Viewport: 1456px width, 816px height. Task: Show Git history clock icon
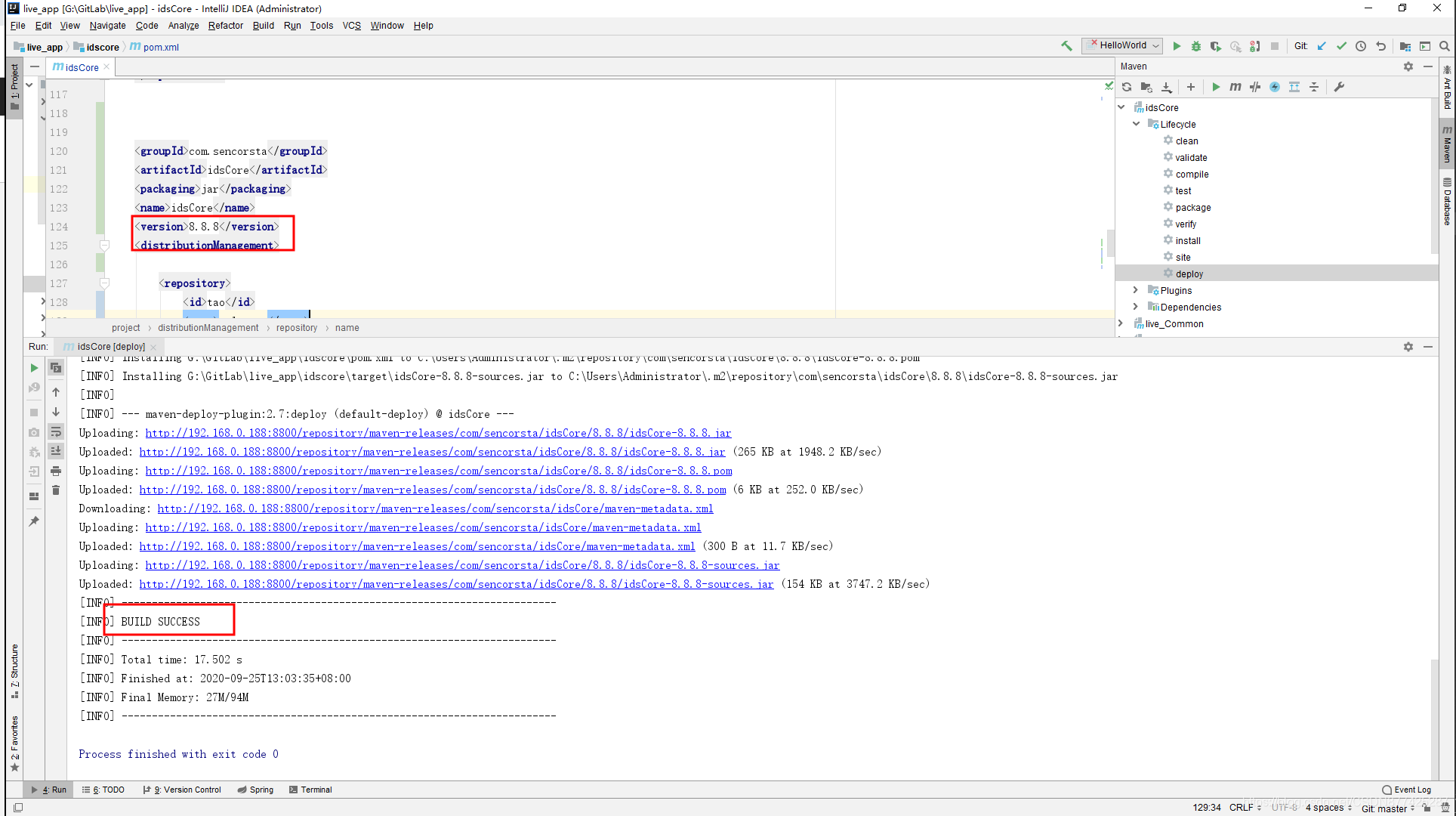(1361, 46)
